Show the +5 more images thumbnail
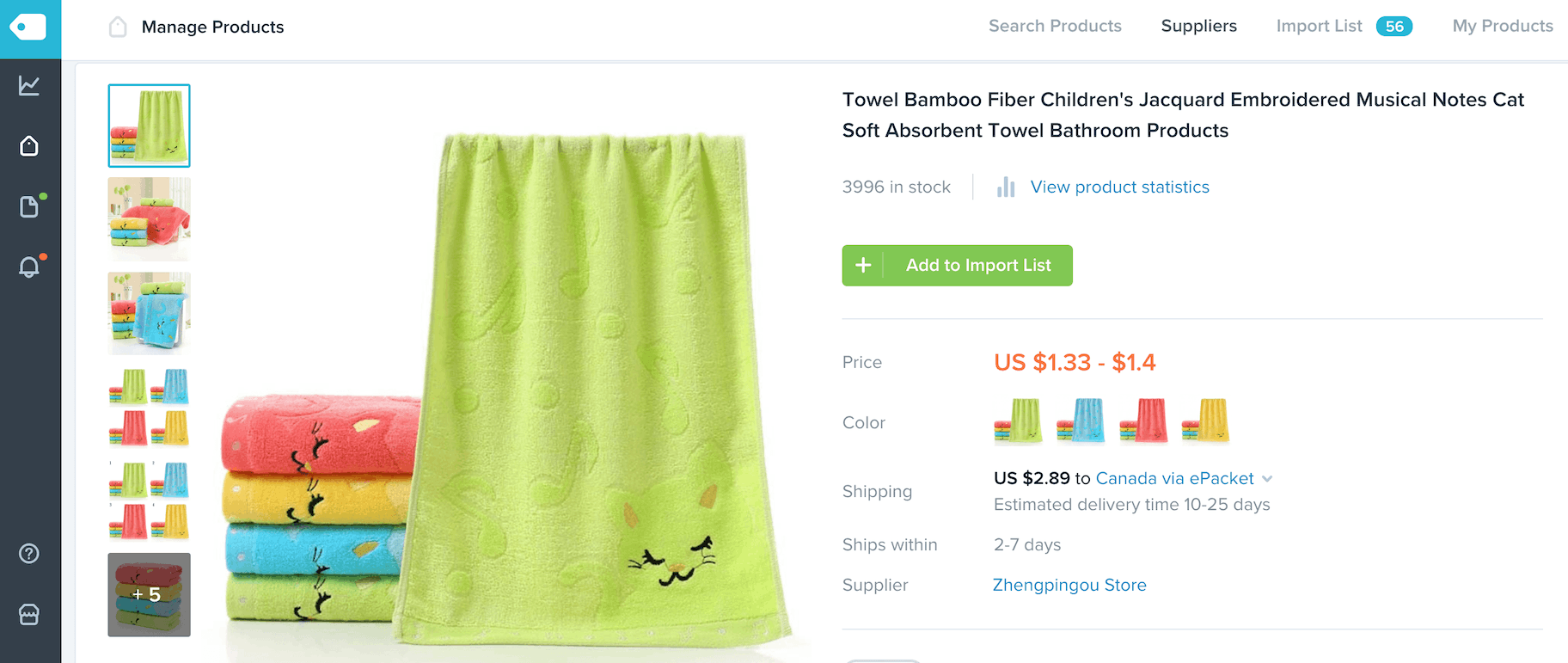Screen dimensions: 1568x663 coord(149,595)
